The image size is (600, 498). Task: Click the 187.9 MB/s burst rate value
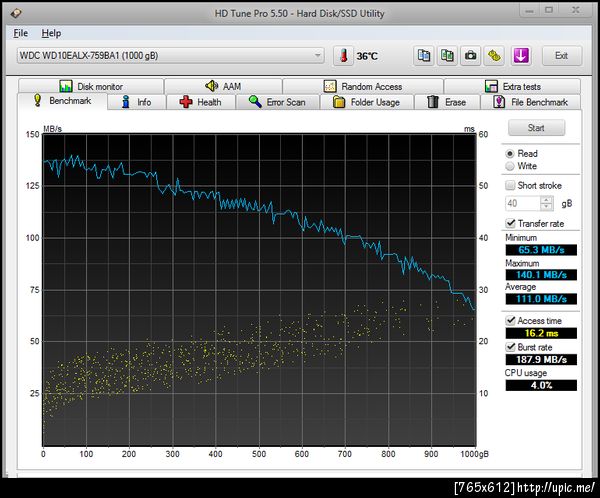pyautogui.click(x=541, y=359)
